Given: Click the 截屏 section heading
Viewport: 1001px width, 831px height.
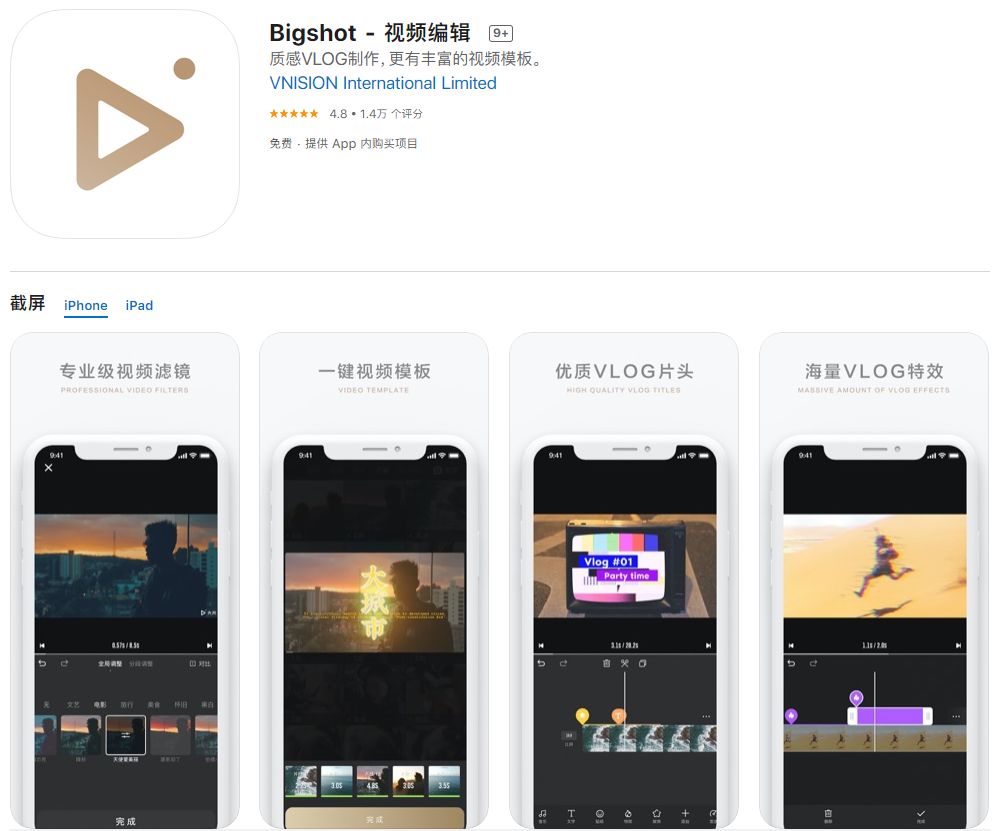Looking at the screenshot, I should point(27,303).
